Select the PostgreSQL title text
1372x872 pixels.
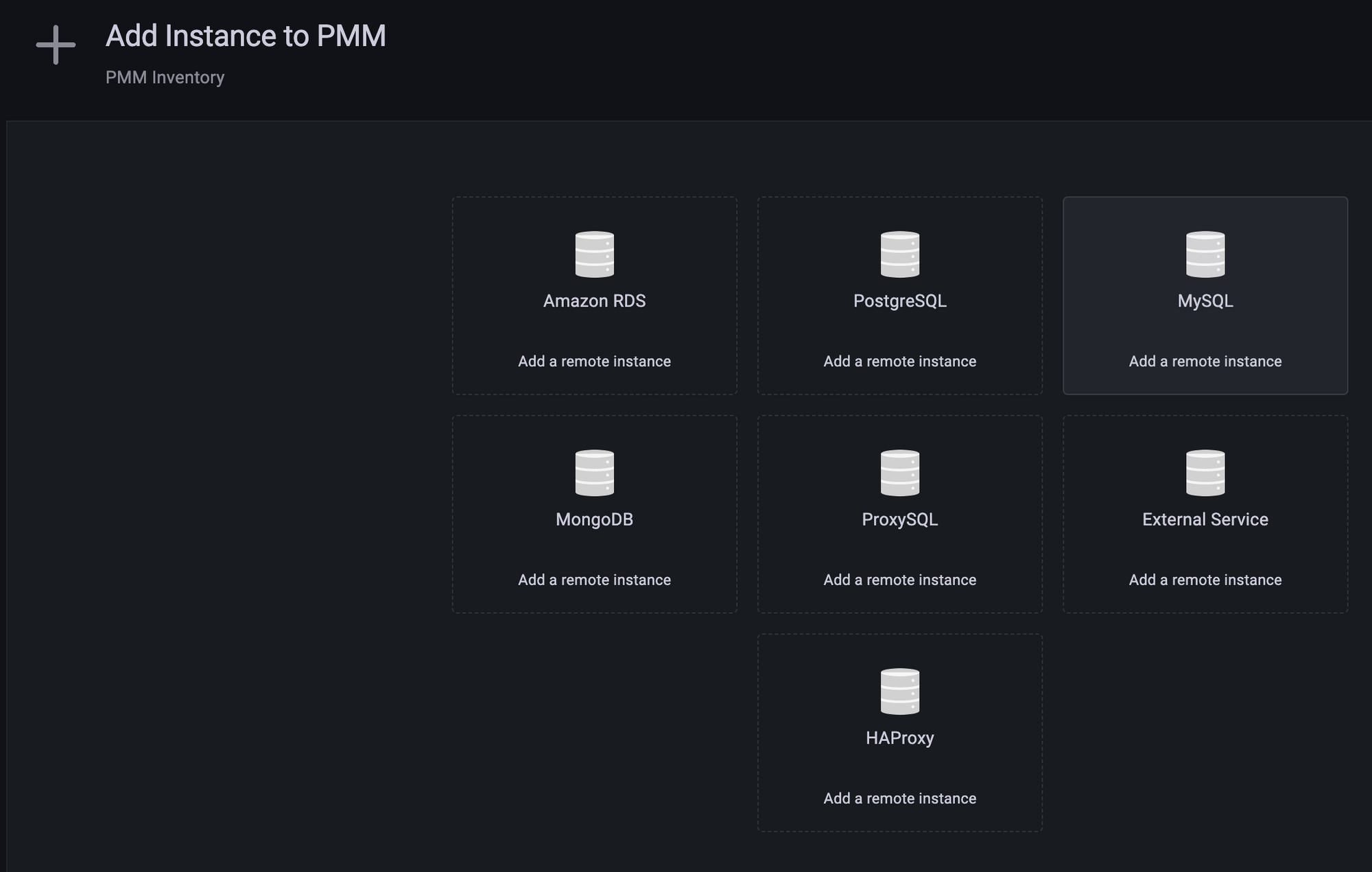899,301
